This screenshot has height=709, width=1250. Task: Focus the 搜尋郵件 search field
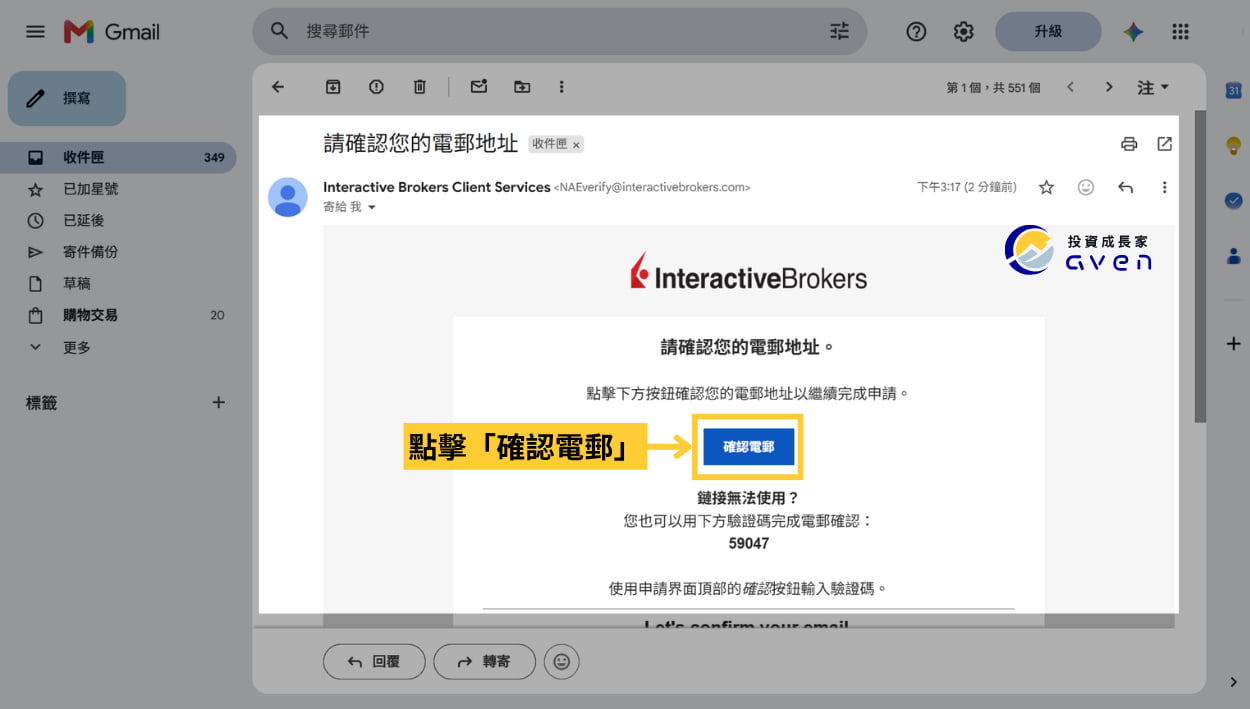pyautogui.click(x=560, y=32)
